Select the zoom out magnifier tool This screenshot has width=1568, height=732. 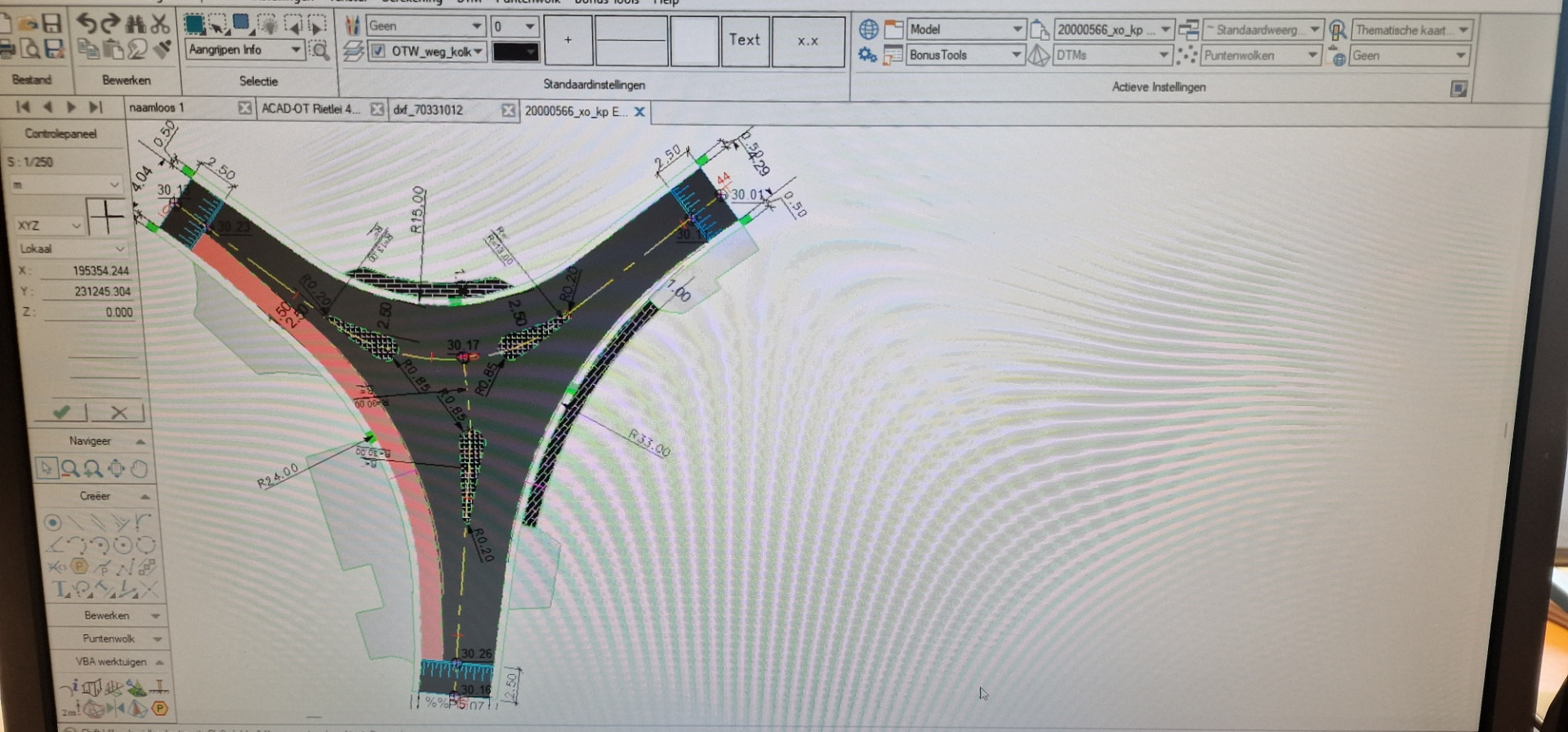pyautogui.click(x=69, y=468)
